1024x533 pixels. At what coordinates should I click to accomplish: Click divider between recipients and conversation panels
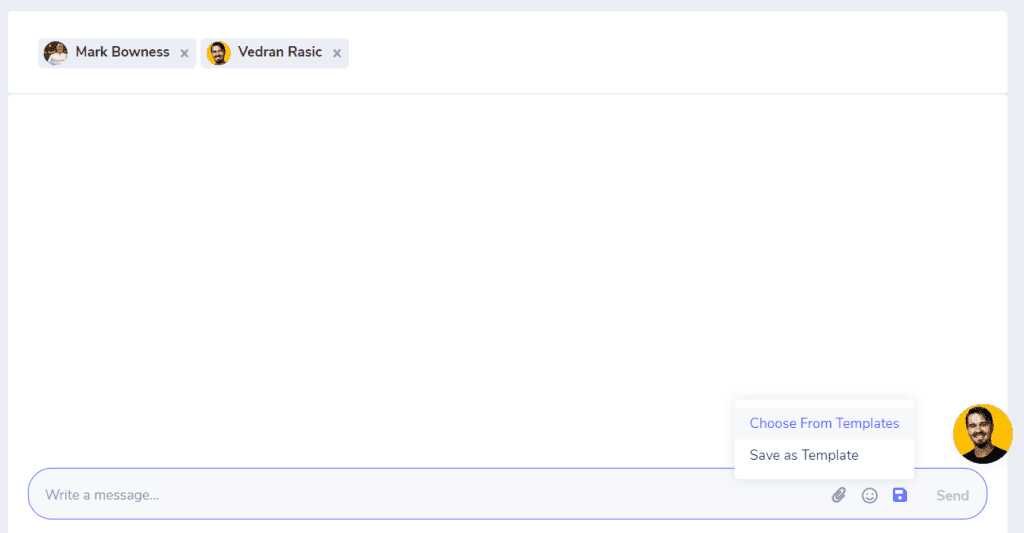click(507, 94)
